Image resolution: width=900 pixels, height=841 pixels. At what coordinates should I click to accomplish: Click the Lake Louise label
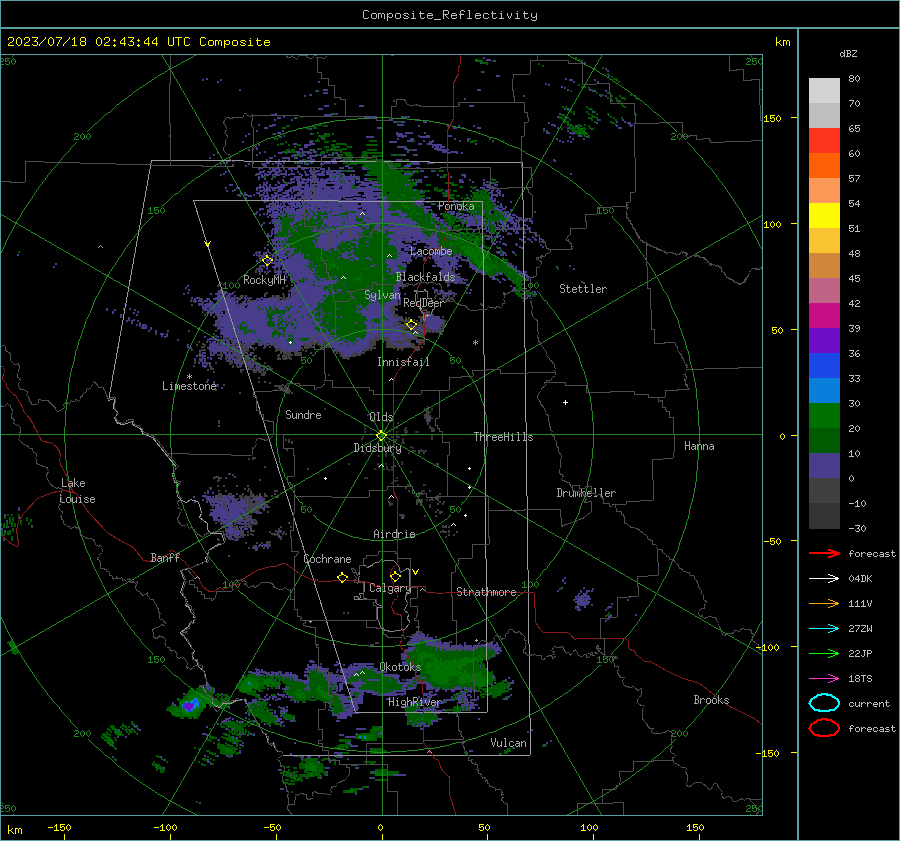point(78,491)
